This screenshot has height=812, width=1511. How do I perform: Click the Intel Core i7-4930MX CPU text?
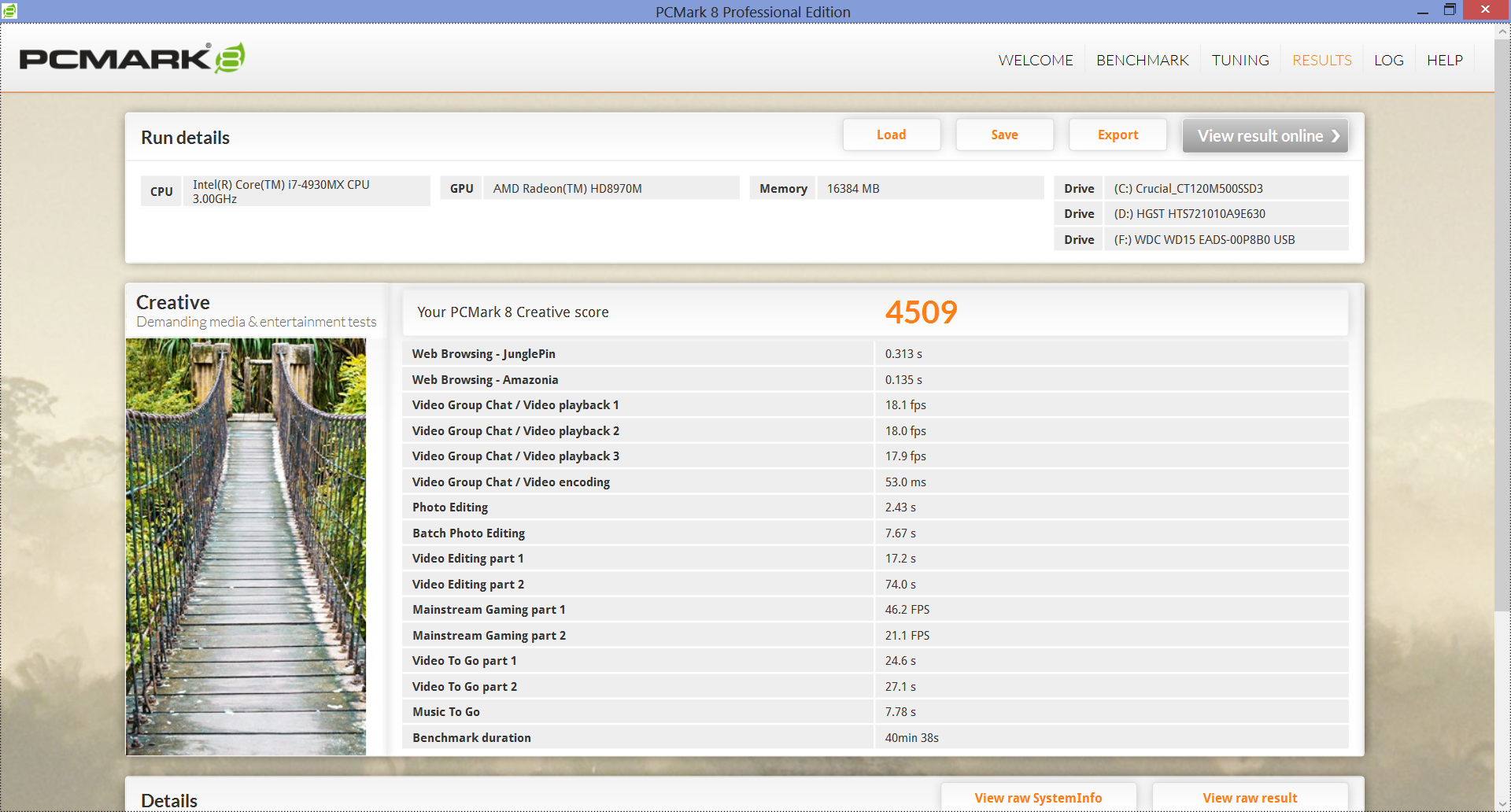(x=281, y=191)
